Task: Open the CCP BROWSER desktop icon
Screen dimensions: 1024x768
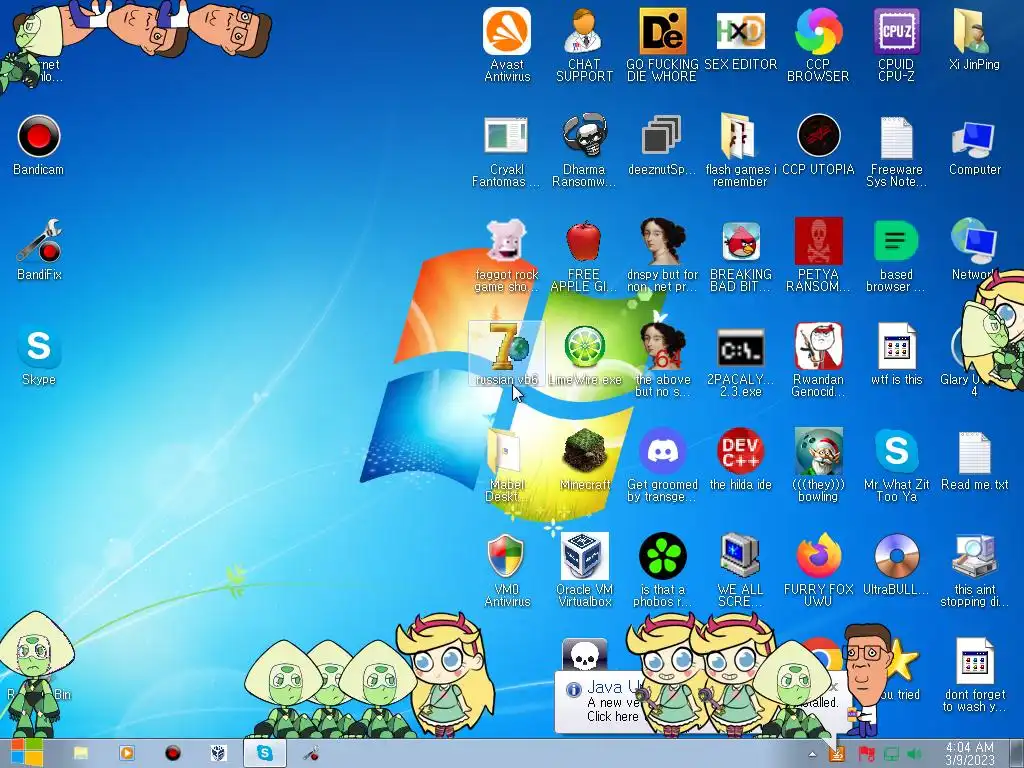Action: (x=818, y=45)
